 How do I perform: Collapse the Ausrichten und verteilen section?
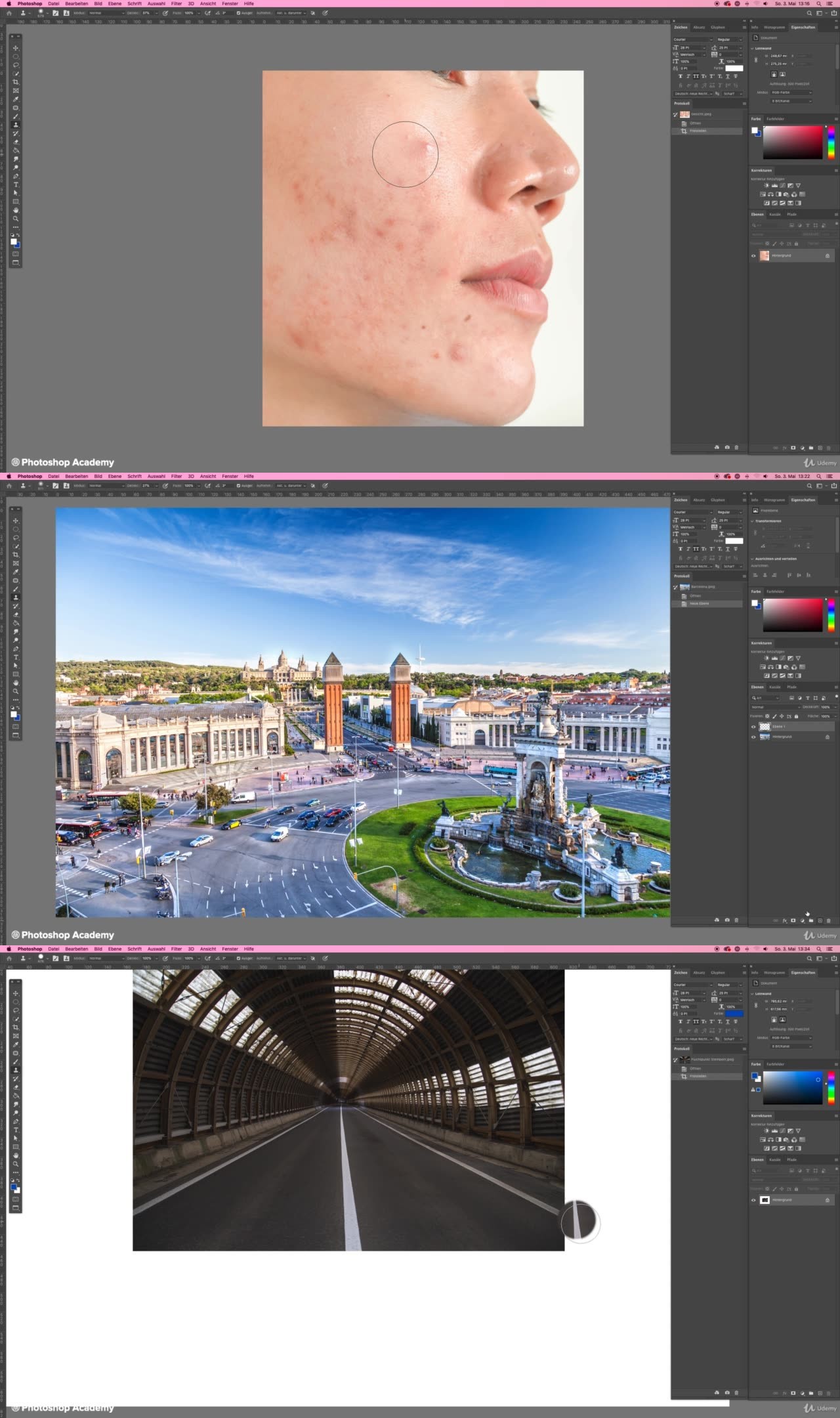click(752, 559)
